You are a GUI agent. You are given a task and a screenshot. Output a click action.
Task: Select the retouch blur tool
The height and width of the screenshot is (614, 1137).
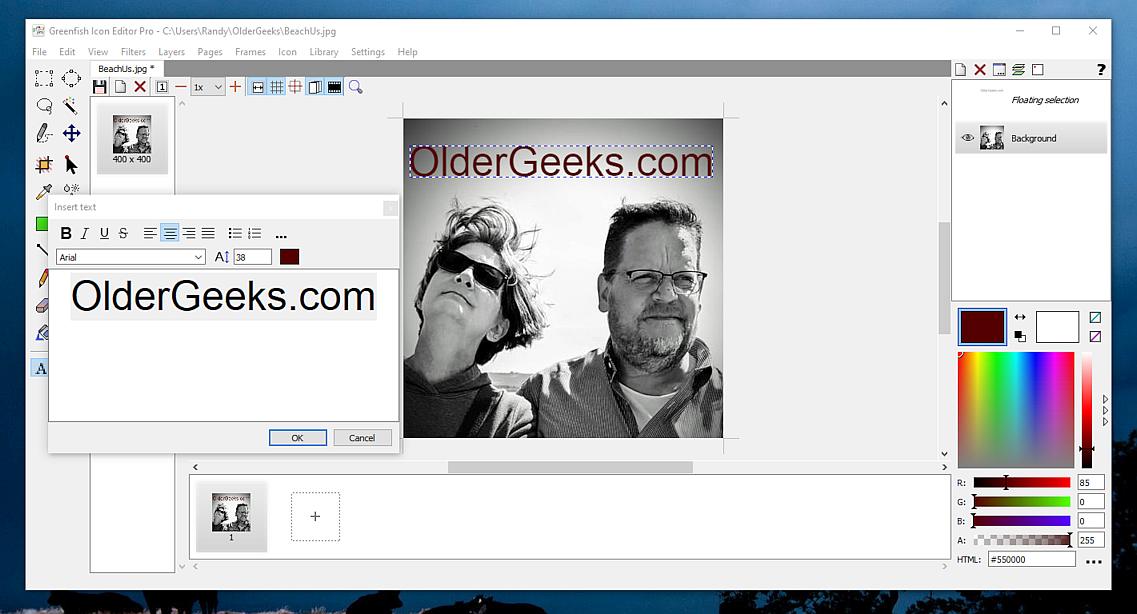pos(71,188)
